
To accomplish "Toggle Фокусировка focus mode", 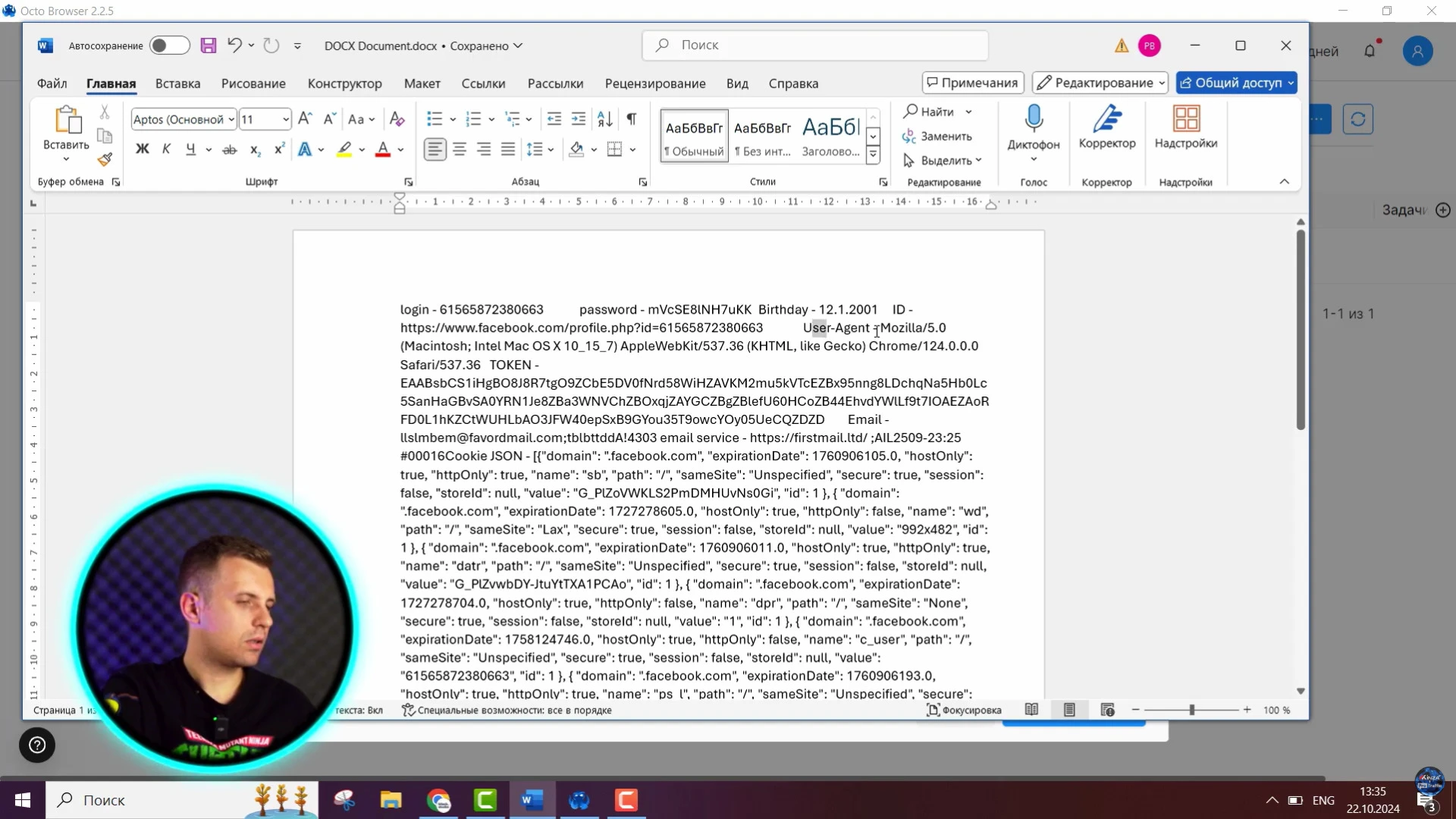I will tap(964, 711).
